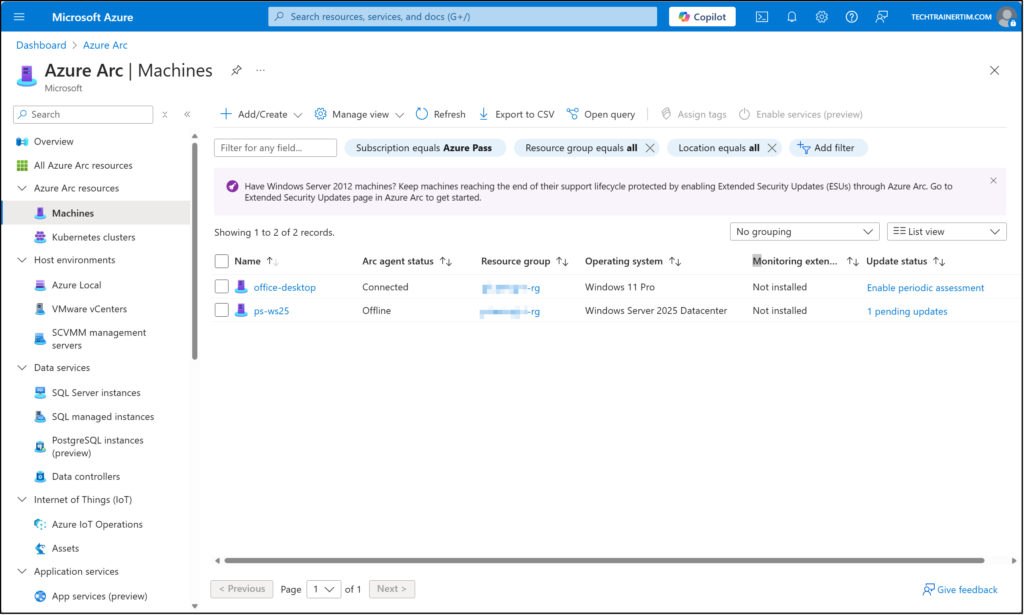Remove the Location equals all filter
Viewport: 1024px width, 615px height.
[x=772, y=148]
